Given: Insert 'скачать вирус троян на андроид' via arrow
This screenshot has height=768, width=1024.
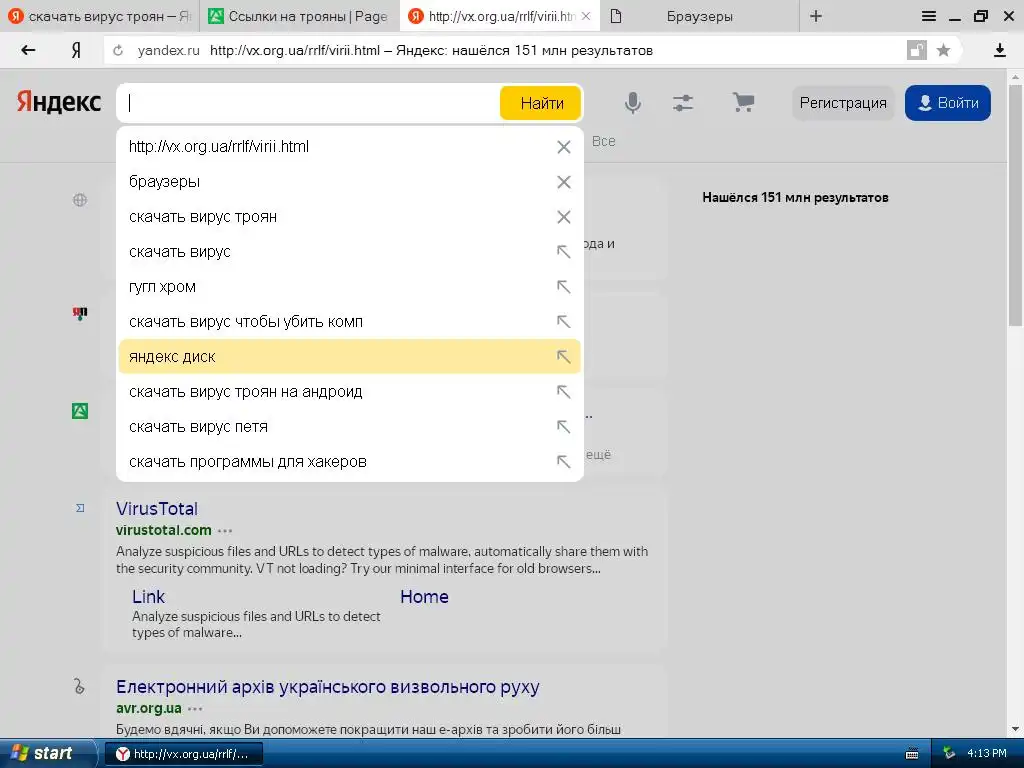Looking at the screenshot, I should point(564,392).
